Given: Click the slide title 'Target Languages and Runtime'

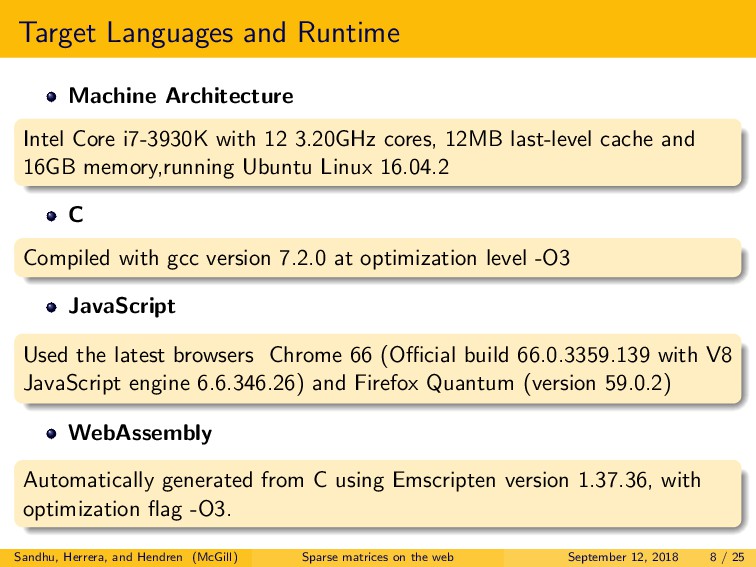Looking at the screenshot, I should [x=209, y=34].
